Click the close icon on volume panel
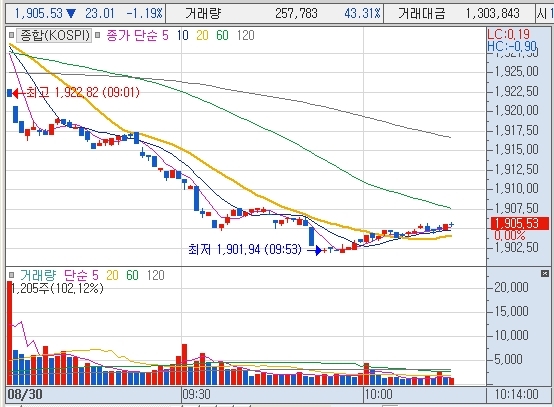This screenshot has width=554, height=407. [x=545, y=273]
